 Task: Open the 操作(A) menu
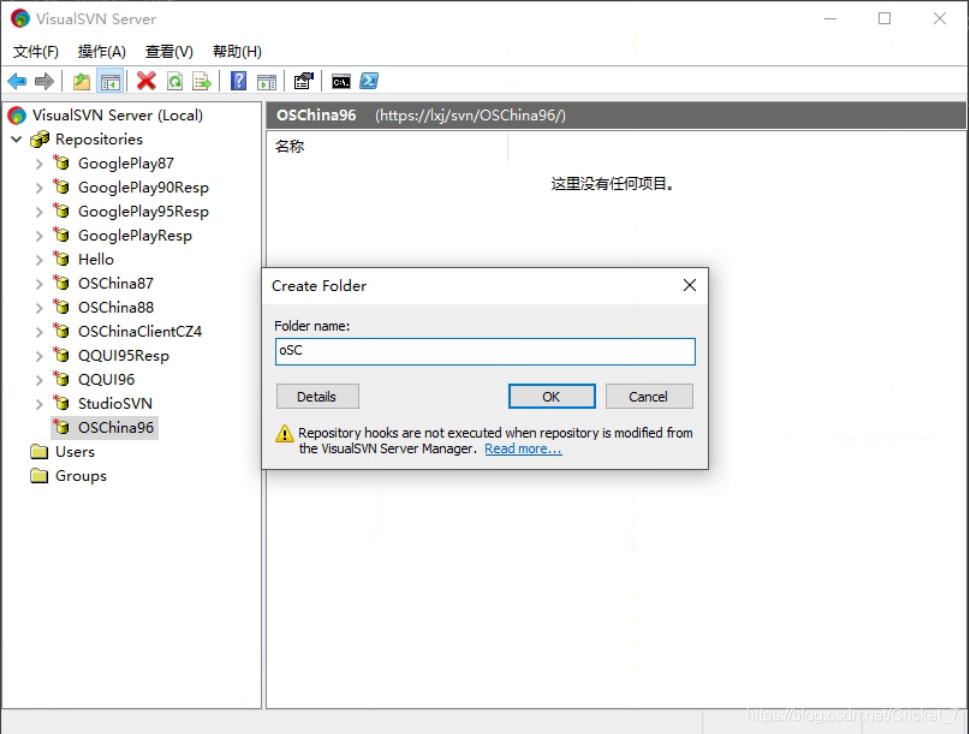pyautogui.click(x=101, y=51)
